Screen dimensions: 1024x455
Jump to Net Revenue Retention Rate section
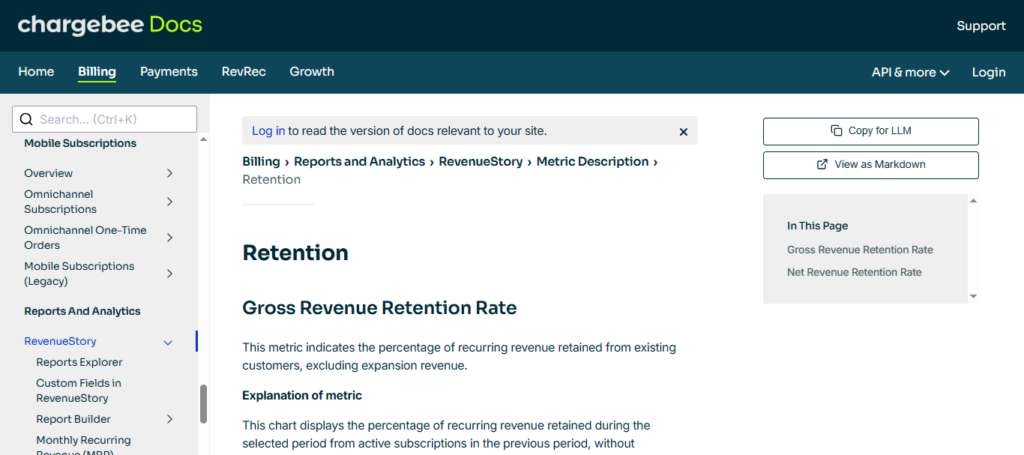[x=854, y=272]
